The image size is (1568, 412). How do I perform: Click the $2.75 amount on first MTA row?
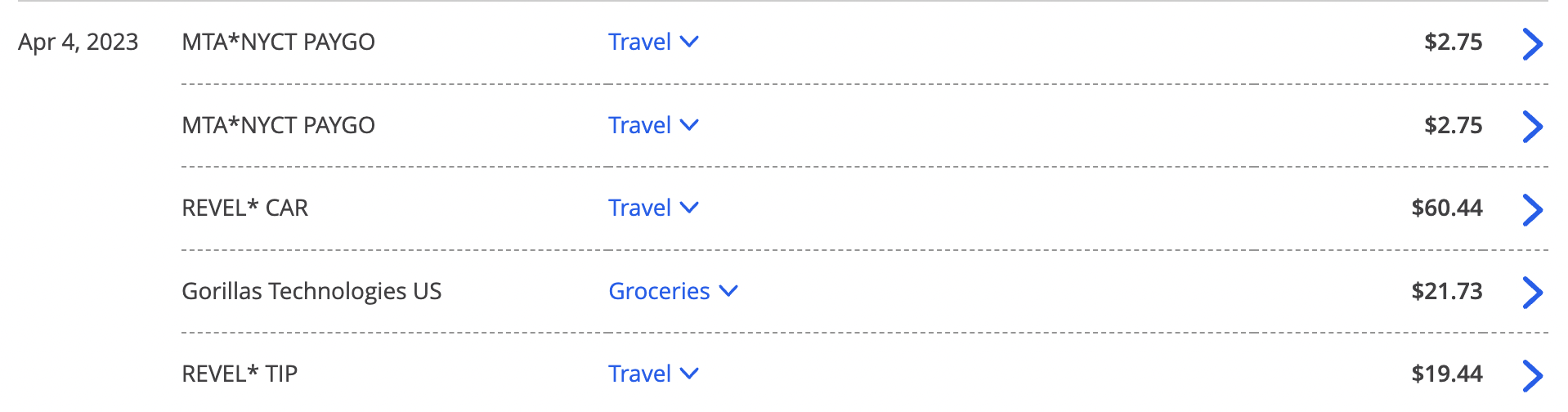(x=1453, y=42)
